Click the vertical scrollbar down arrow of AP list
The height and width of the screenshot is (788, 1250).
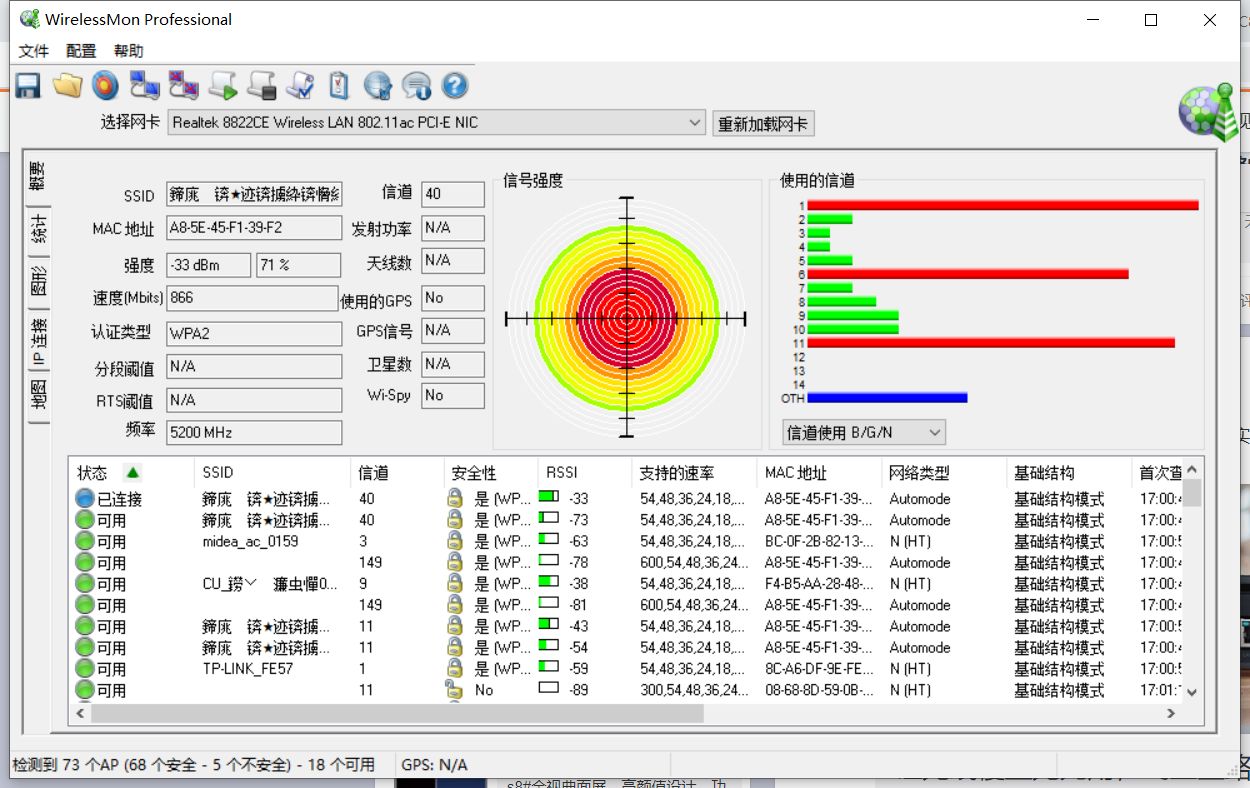click(x=1191, y=691)
